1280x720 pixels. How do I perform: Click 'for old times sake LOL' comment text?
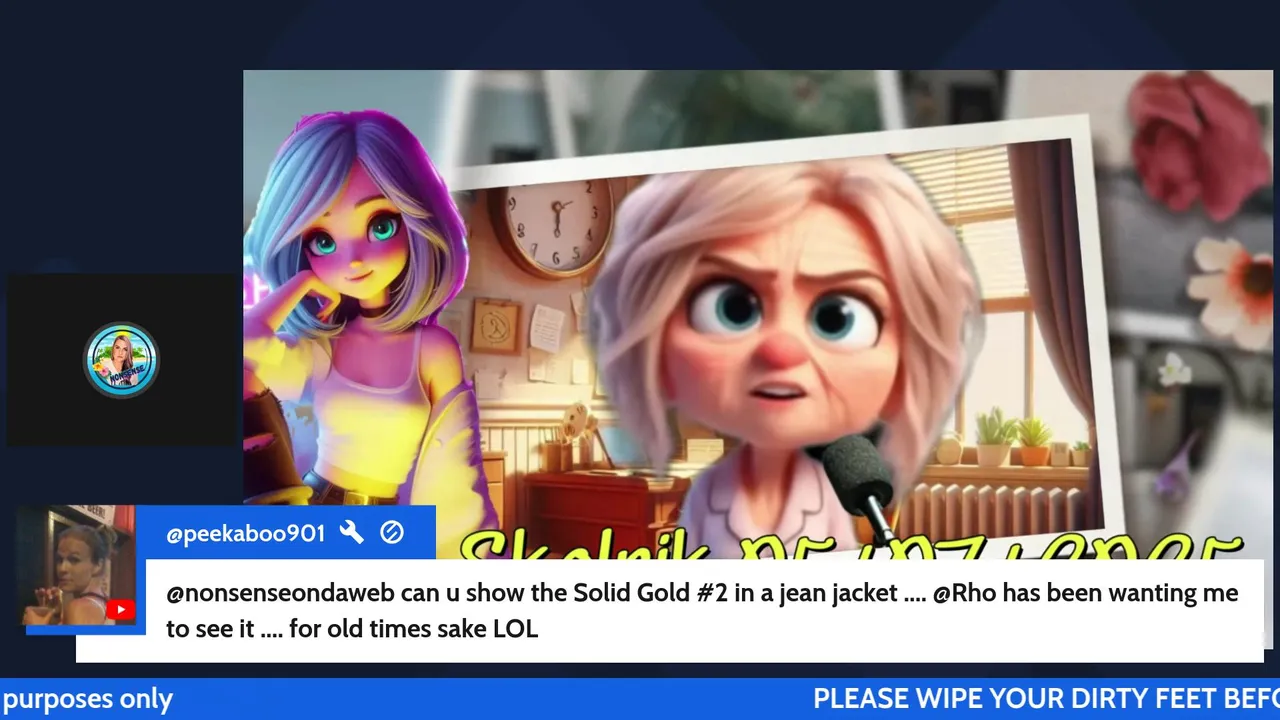[x=414, y=629]
